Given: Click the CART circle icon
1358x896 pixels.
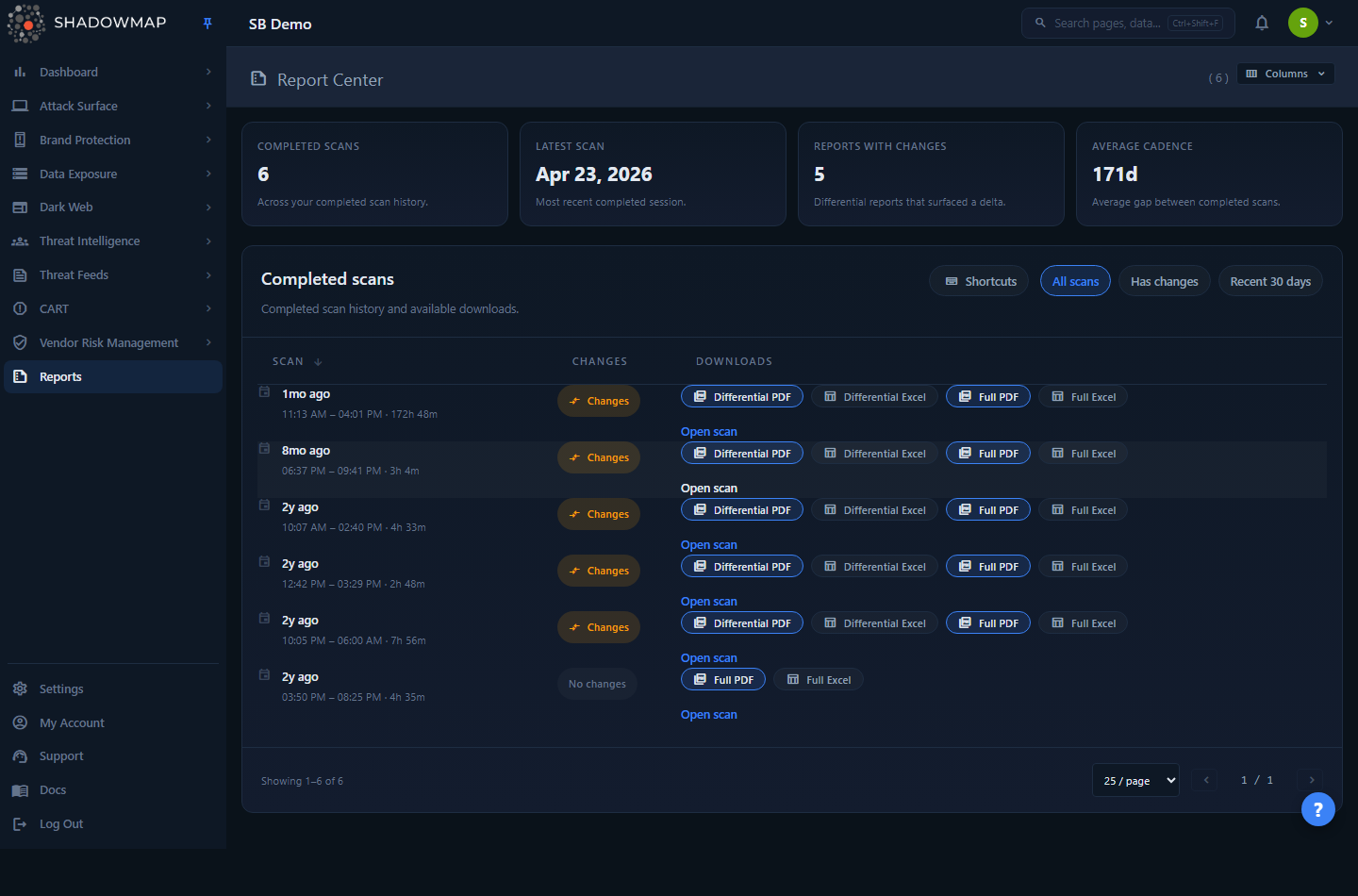Looking at the screenshot, I should point(20,308).
